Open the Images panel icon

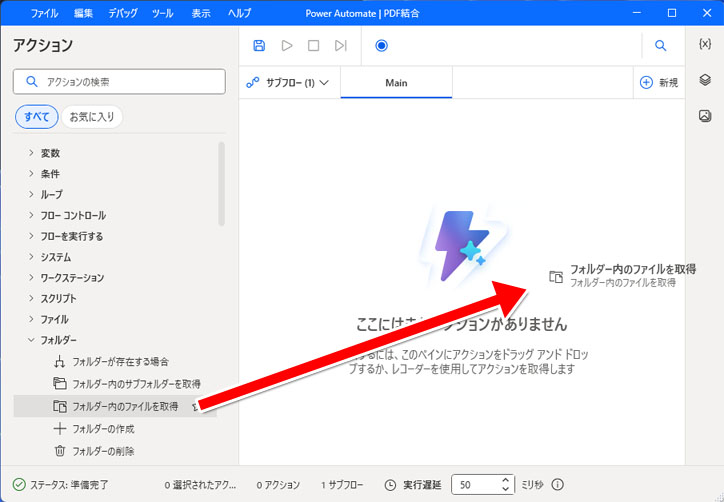point(705,116)
